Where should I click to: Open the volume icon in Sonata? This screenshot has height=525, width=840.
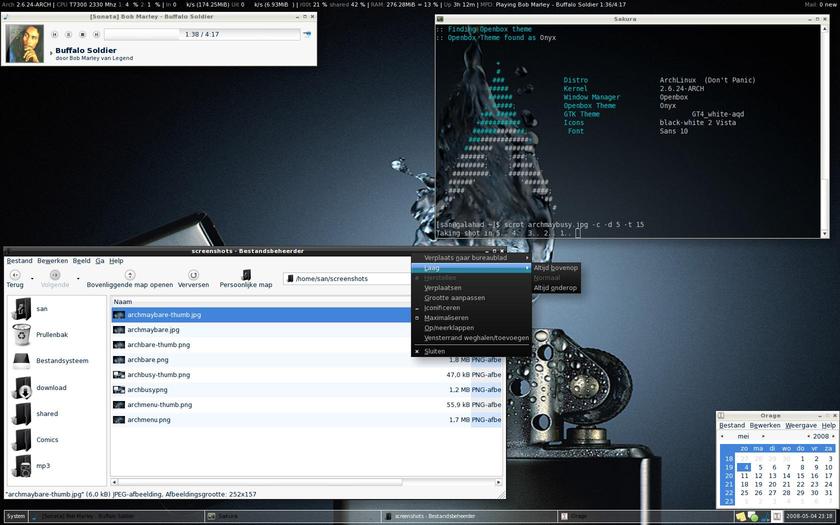click(307, 34)
